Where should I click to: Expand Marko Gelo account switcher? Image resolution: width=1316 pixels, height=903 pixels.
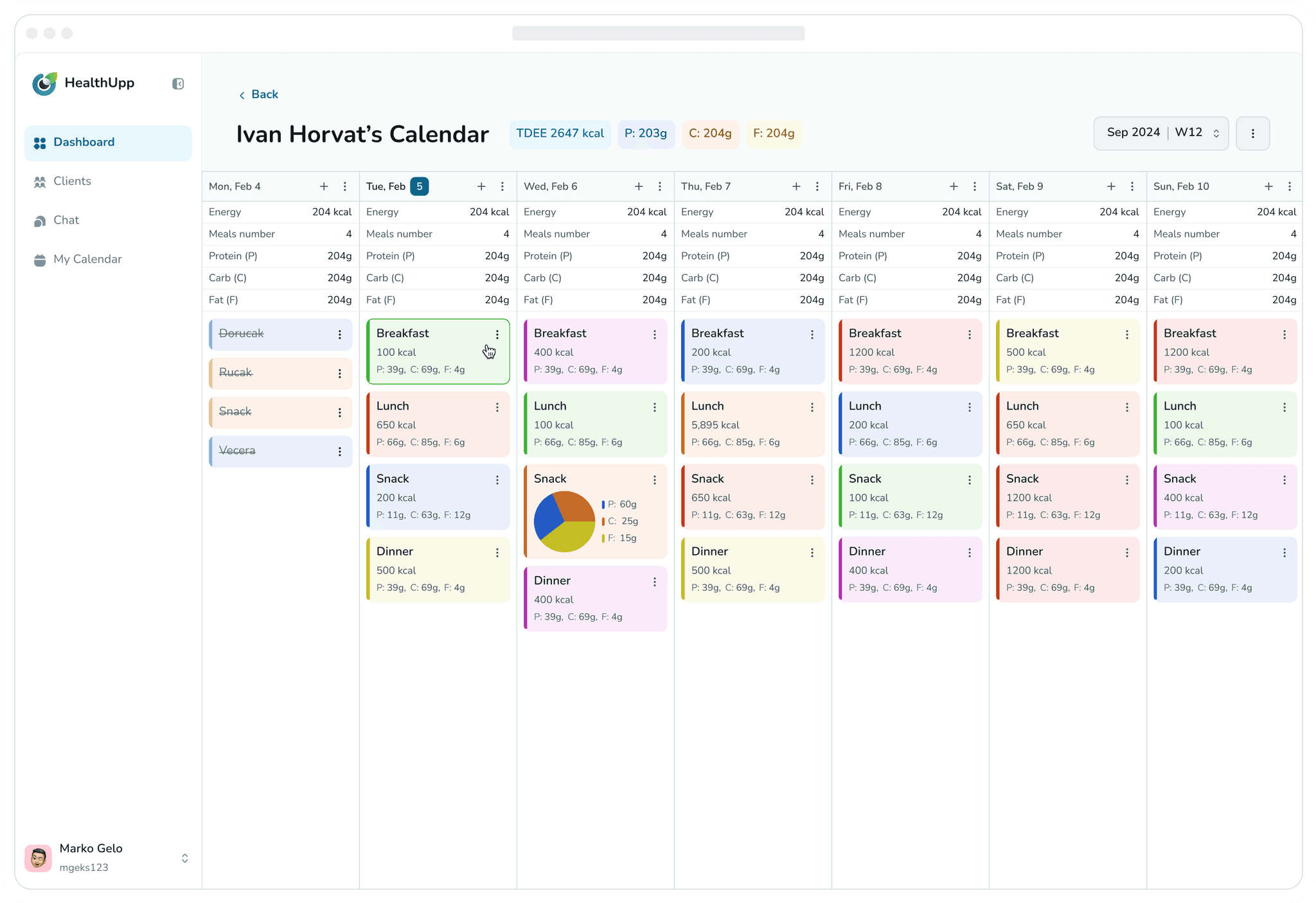click(184, 858)
